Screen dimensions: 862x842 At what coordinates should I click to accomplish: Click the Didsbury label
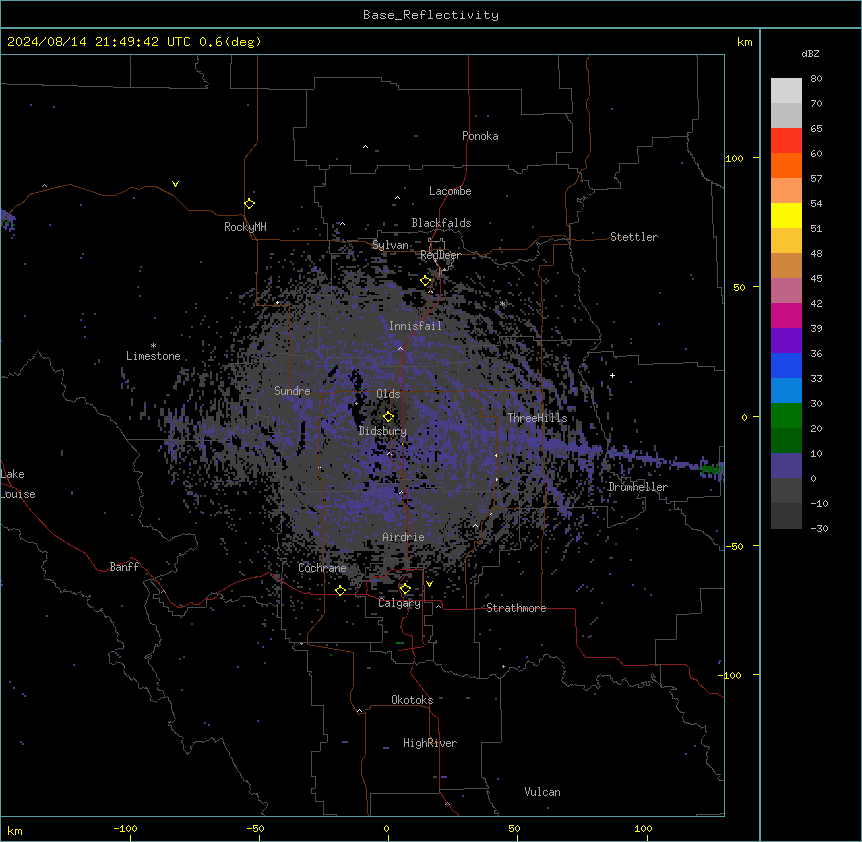pyautogui.click(x=383, y=431)
